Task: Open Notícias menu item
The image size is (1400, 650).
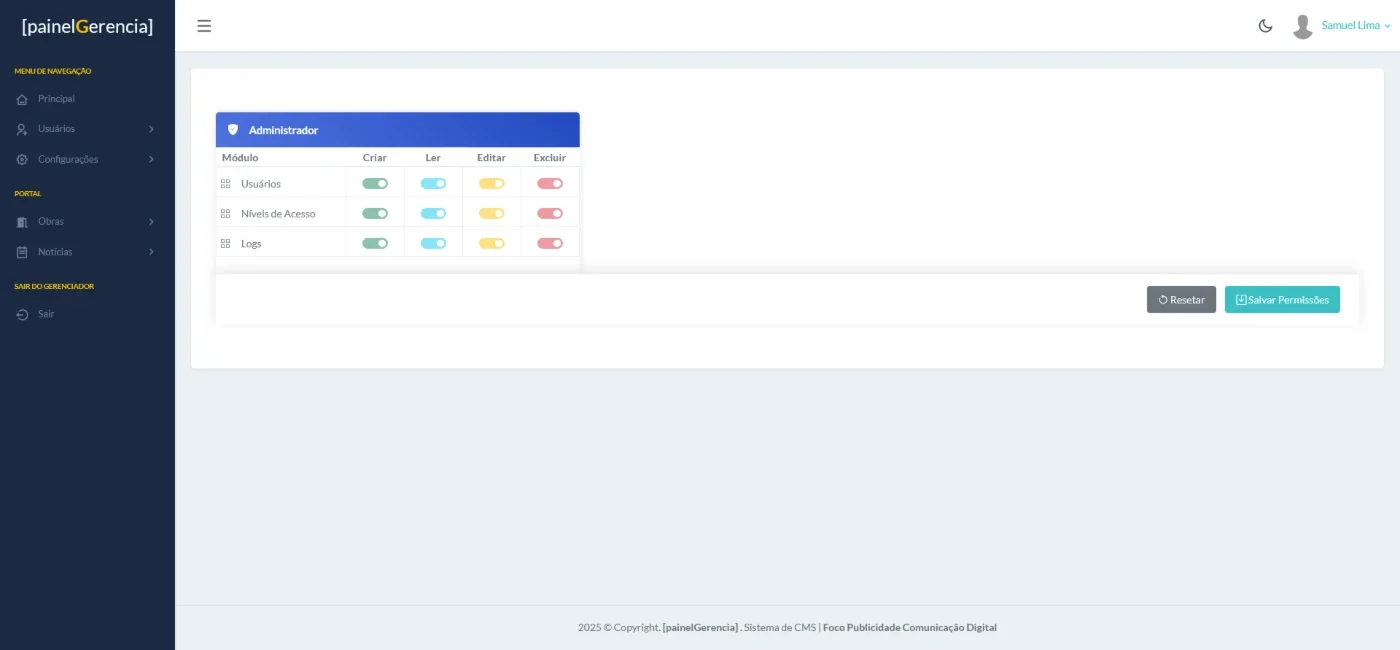Action: click(x=87, y=252)
